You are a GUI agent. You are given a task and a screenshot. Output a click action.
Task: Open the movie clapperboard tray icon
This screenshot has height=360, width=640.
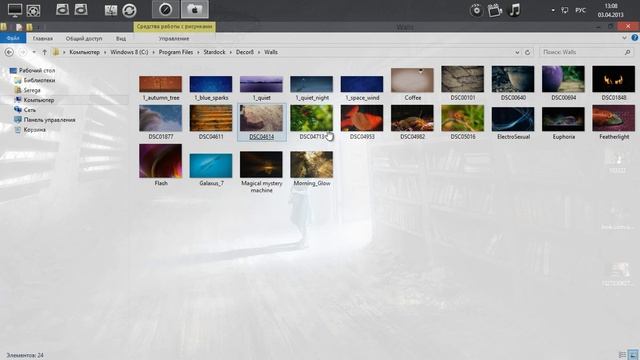point(495,10)
